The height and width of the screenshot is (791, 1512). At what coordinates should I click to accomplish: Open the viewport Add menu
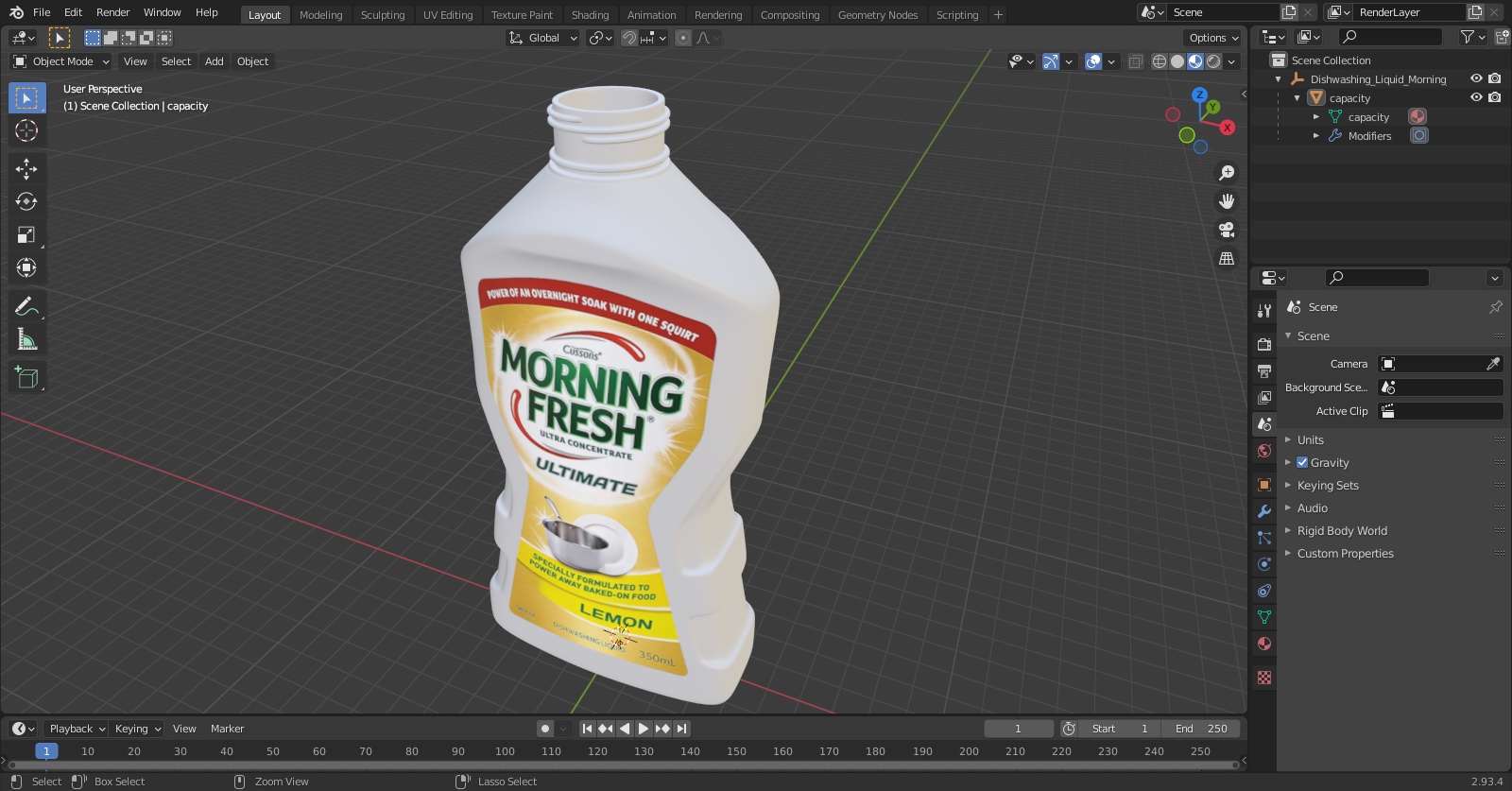(x=215, y=61)
